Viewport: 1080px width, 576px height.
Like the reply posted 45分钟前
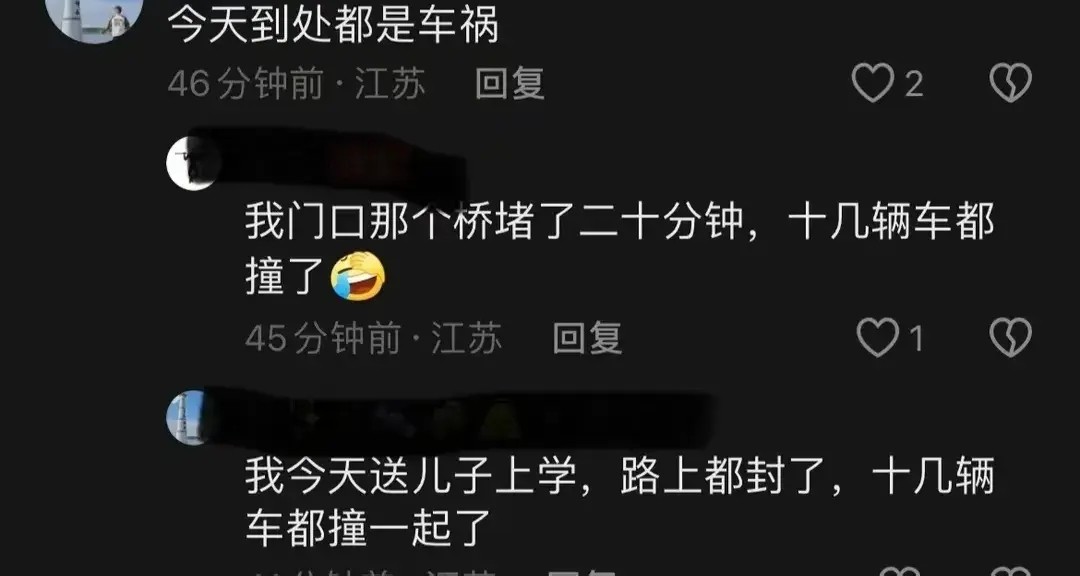(x=878, y=337)
